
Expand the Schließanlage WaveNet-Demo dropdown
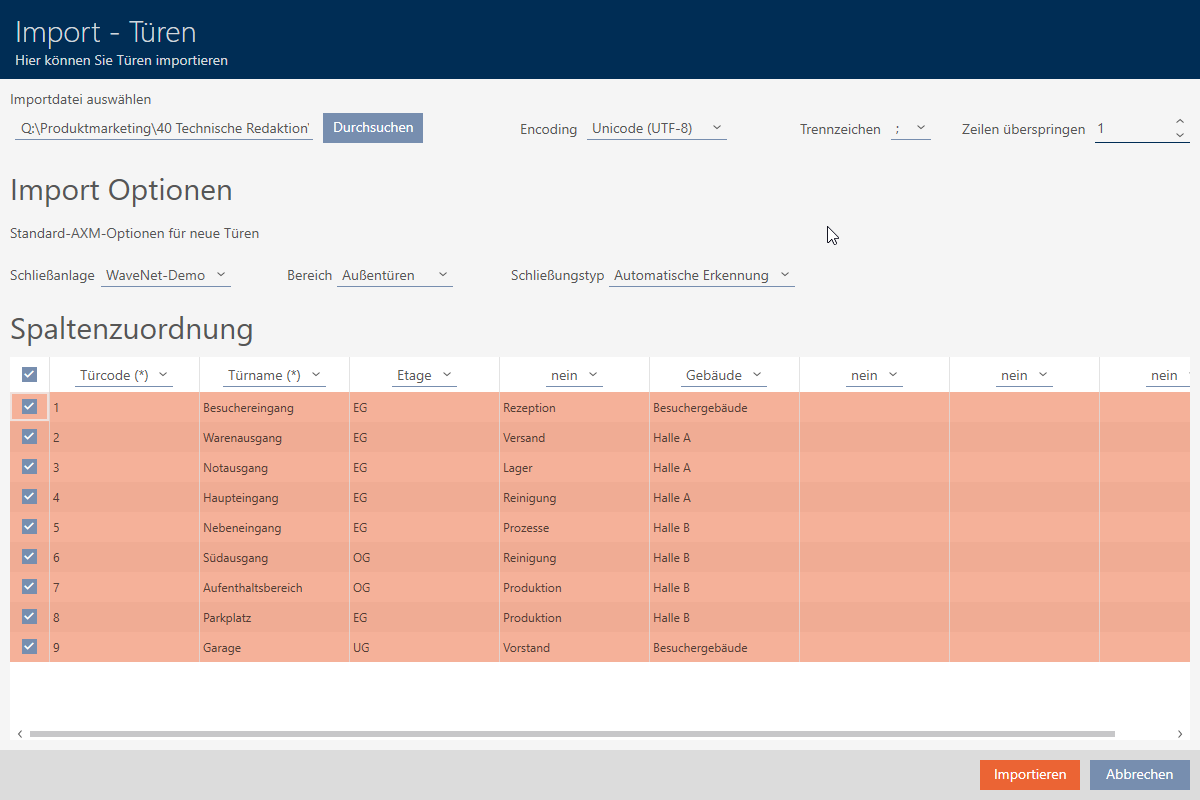[x=165, y=275]
